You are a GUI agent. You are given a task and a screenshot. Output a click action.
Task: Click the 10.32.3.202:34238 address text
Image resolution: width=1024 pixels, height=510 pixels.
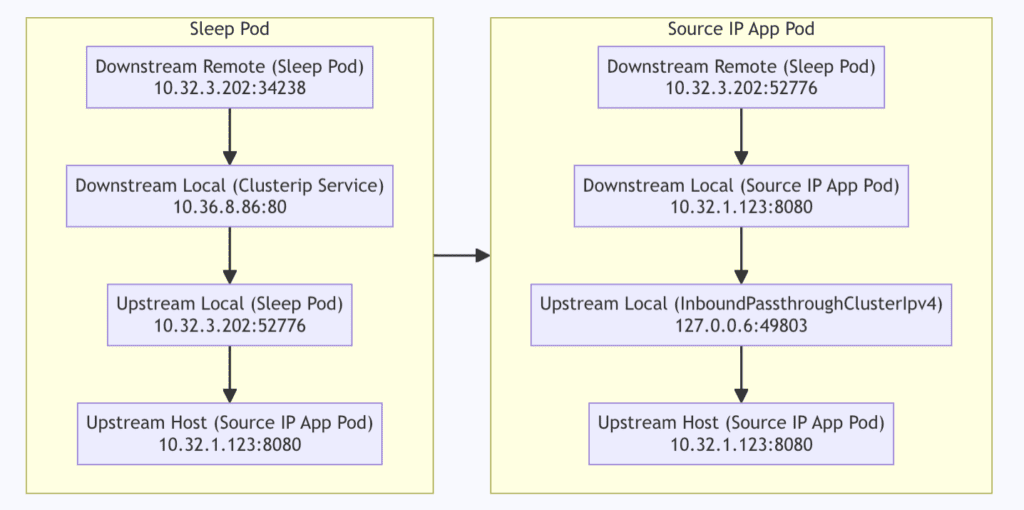[230, 89]
